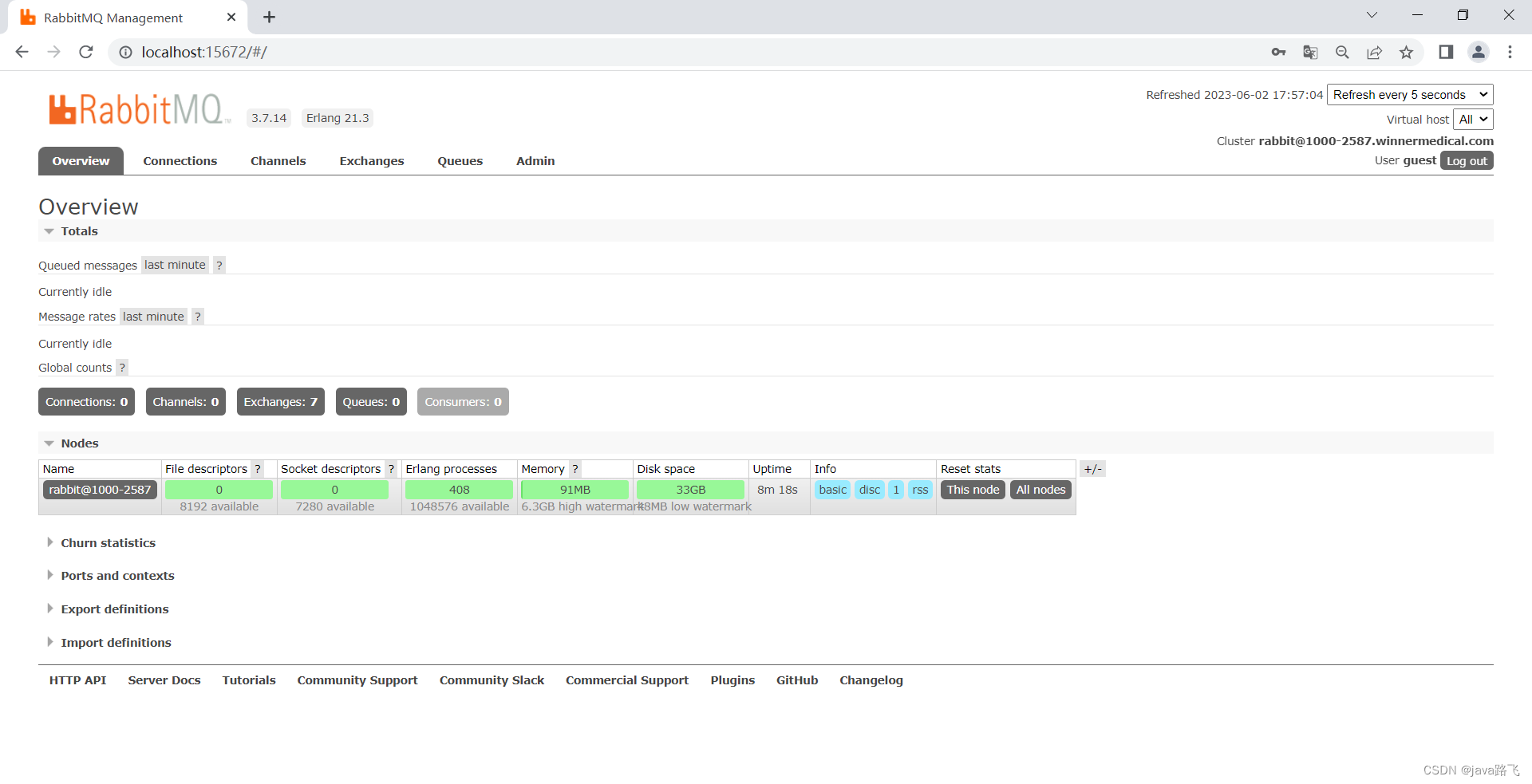Open Plugins footer link
Screen dimensions: 1532x784
(x=732, y=680)
